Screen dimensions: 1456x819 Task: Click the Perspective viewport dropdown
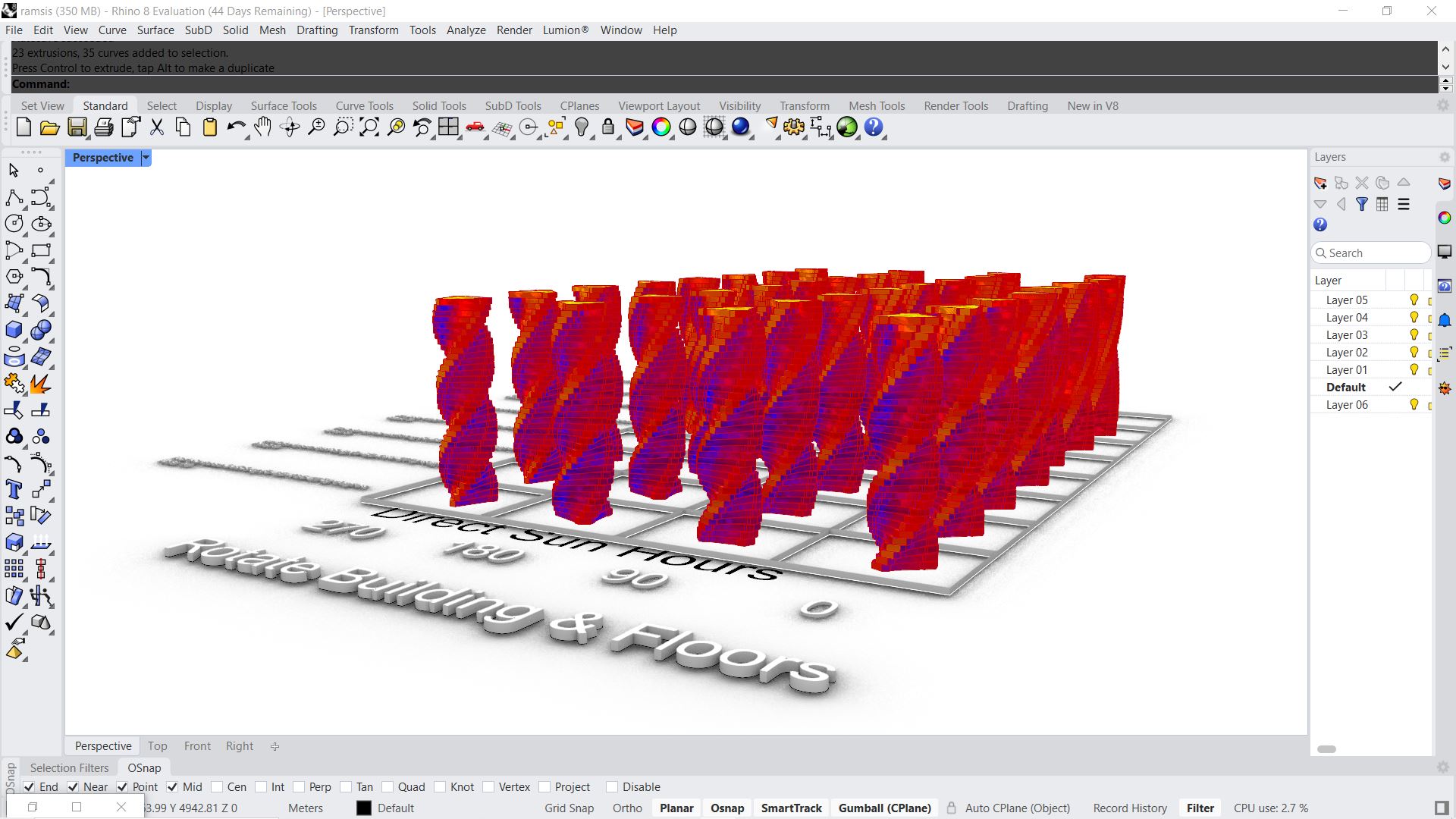coord(145,157)
